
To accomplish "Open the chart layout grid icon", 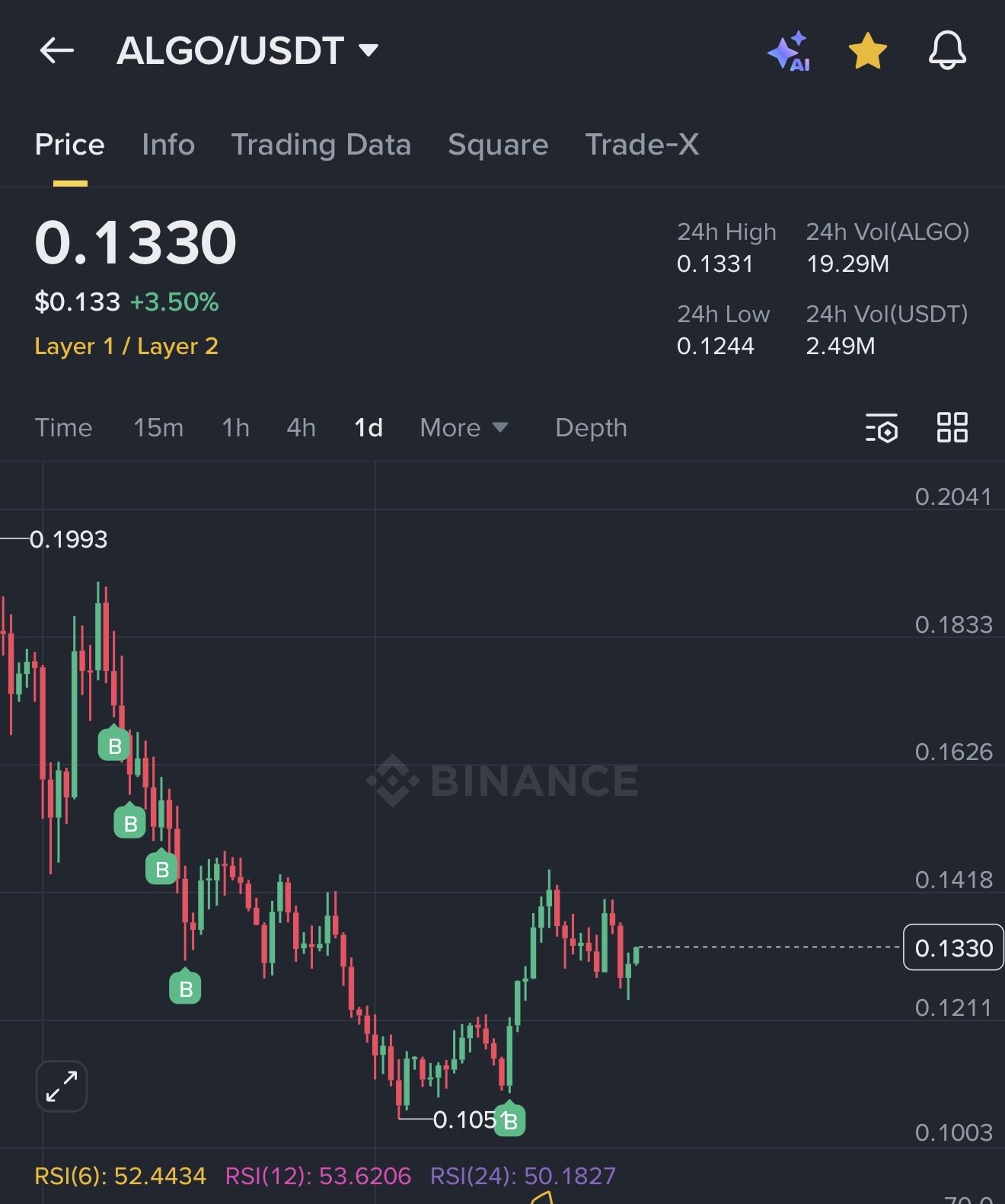I will point(952,428).
